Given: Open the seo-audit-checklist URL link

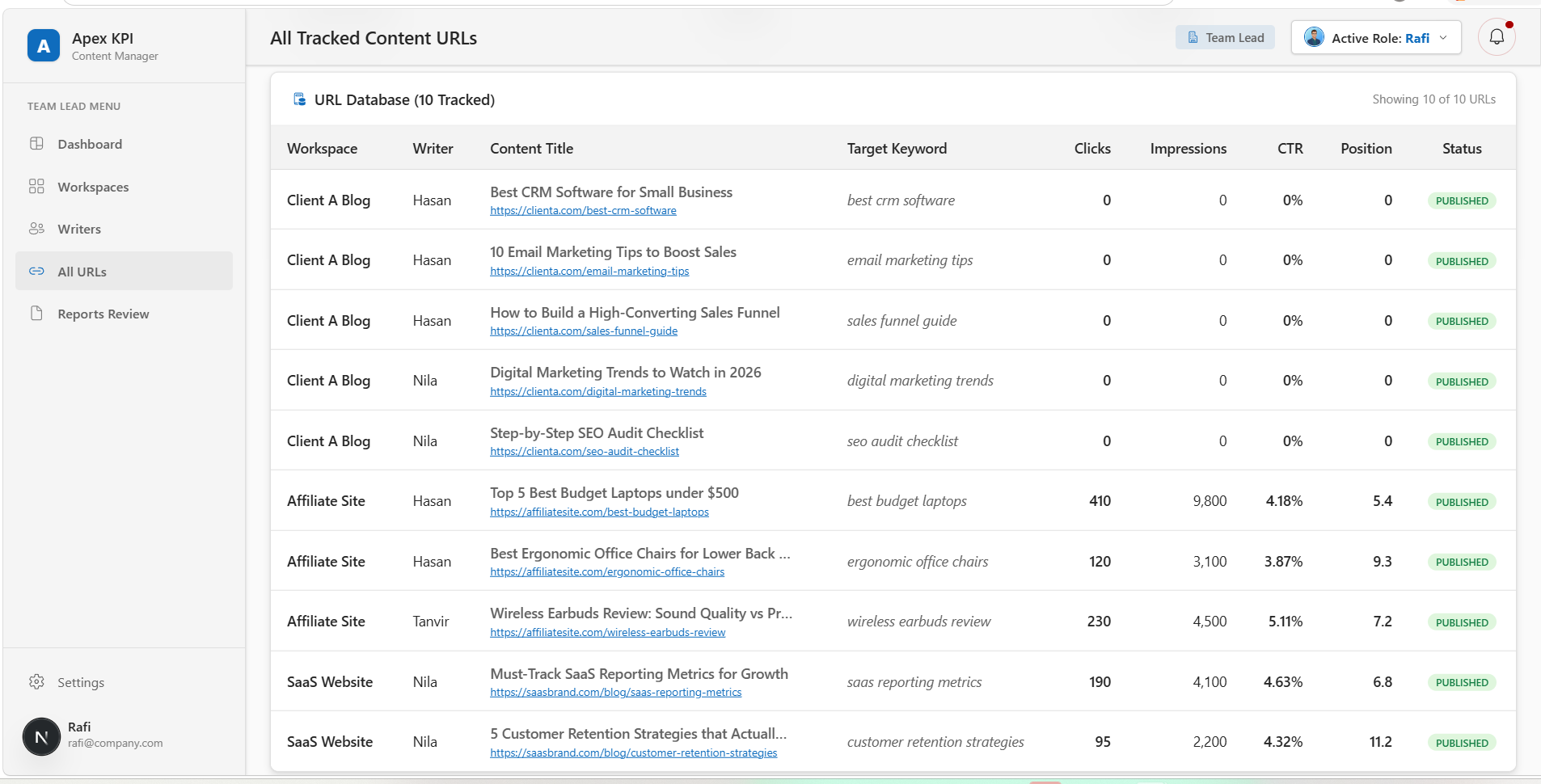Looking at the screenshot, I should [585, 452].
